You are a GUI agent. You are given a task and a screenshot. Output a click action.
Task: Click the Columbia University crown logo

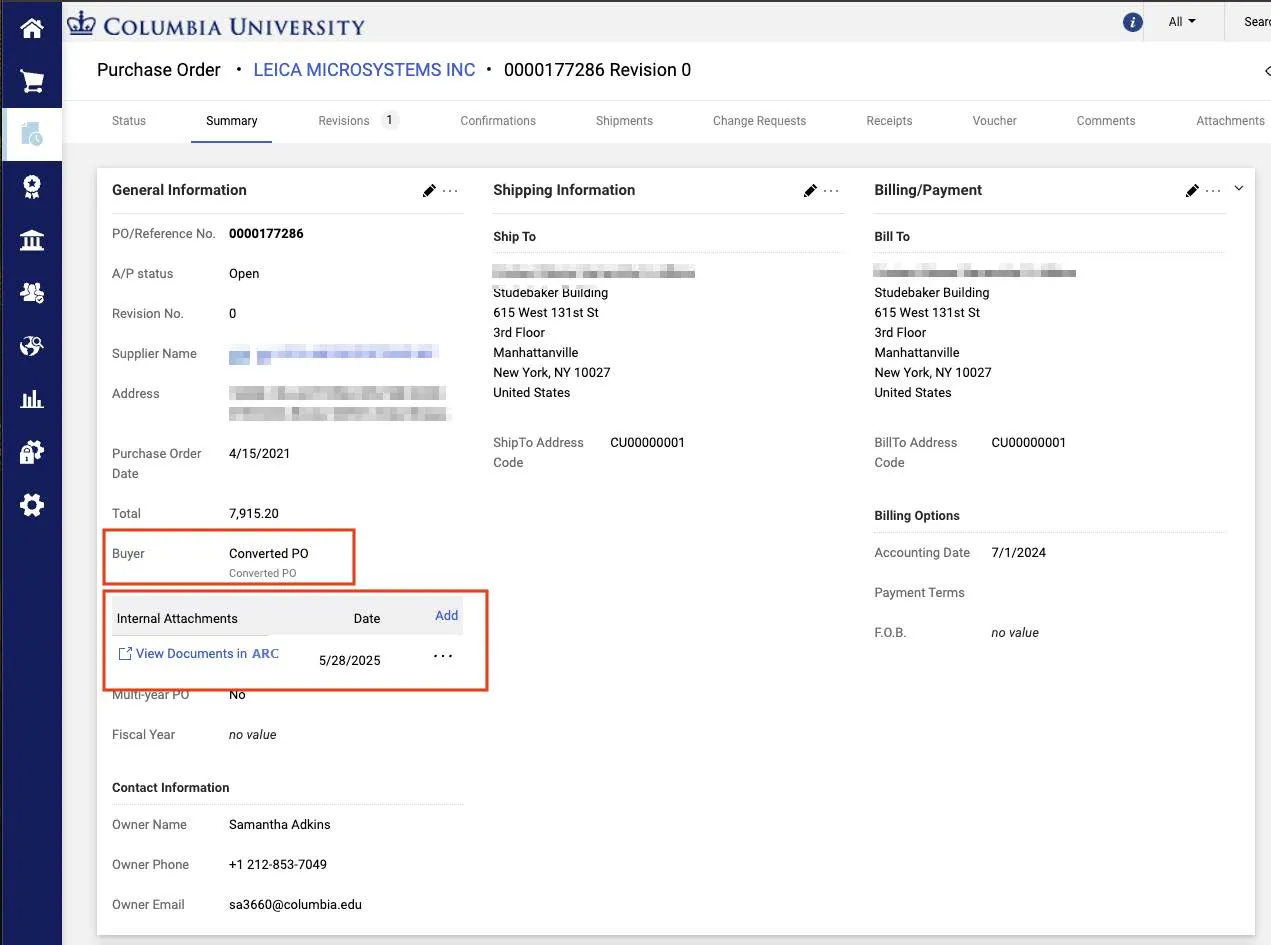point(80,22)
